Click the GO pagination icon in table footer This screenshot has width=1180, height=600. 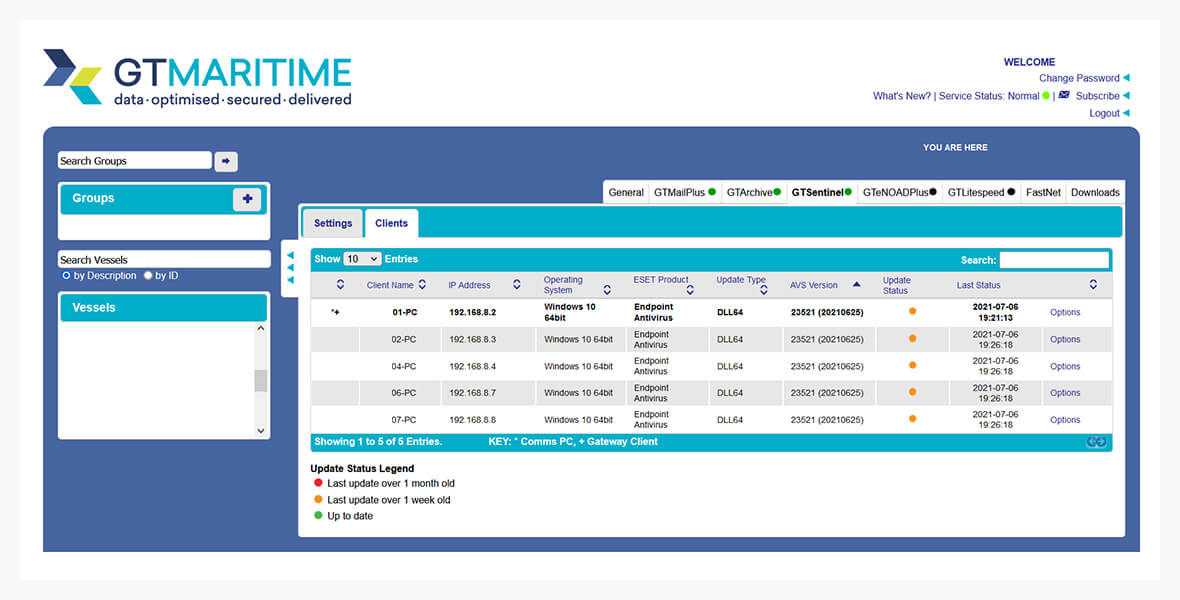1096,442
